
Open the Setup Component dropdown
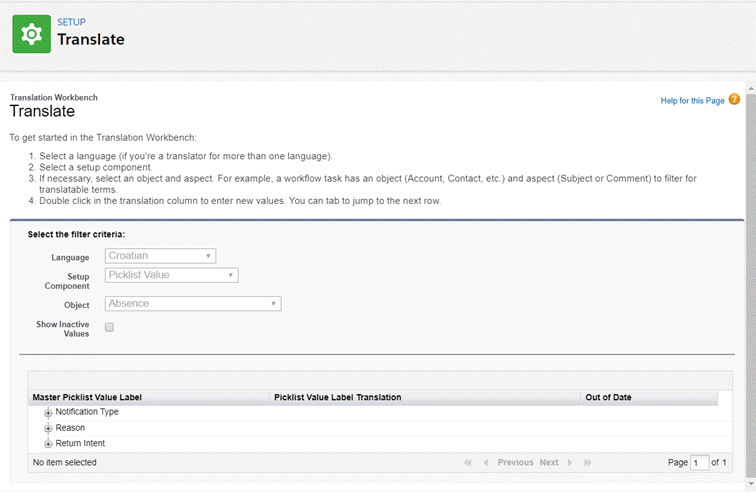point(171,275)
